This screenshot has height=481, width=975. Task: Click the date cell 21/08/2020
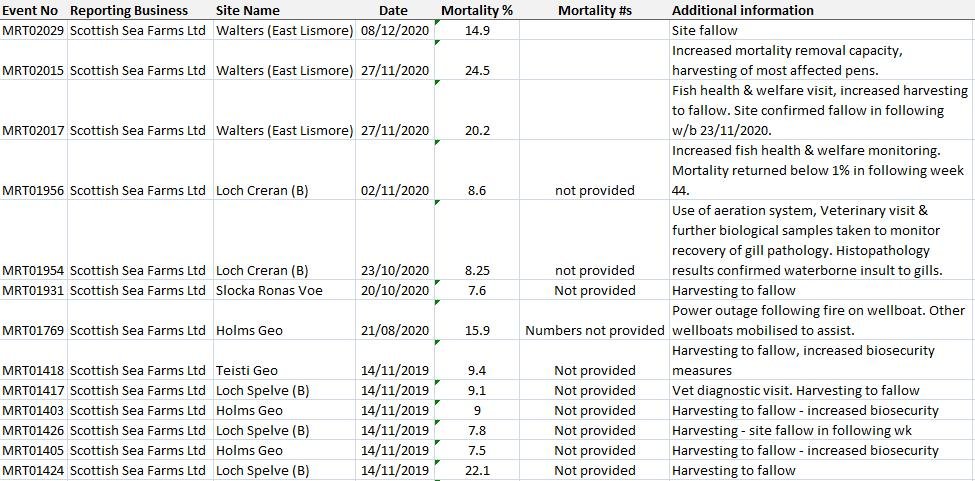[x=395, y=330]
